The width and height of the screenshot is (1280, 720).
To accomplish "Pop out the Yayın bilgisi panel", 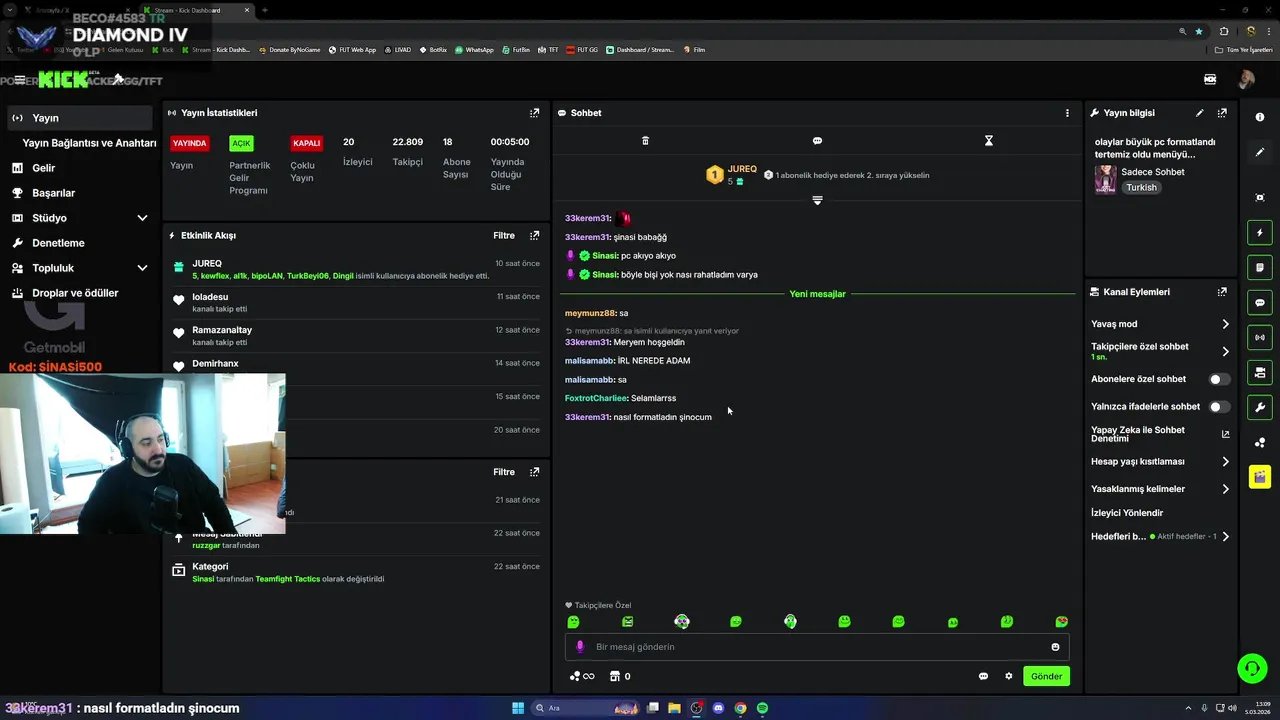I will point(1222,113).
